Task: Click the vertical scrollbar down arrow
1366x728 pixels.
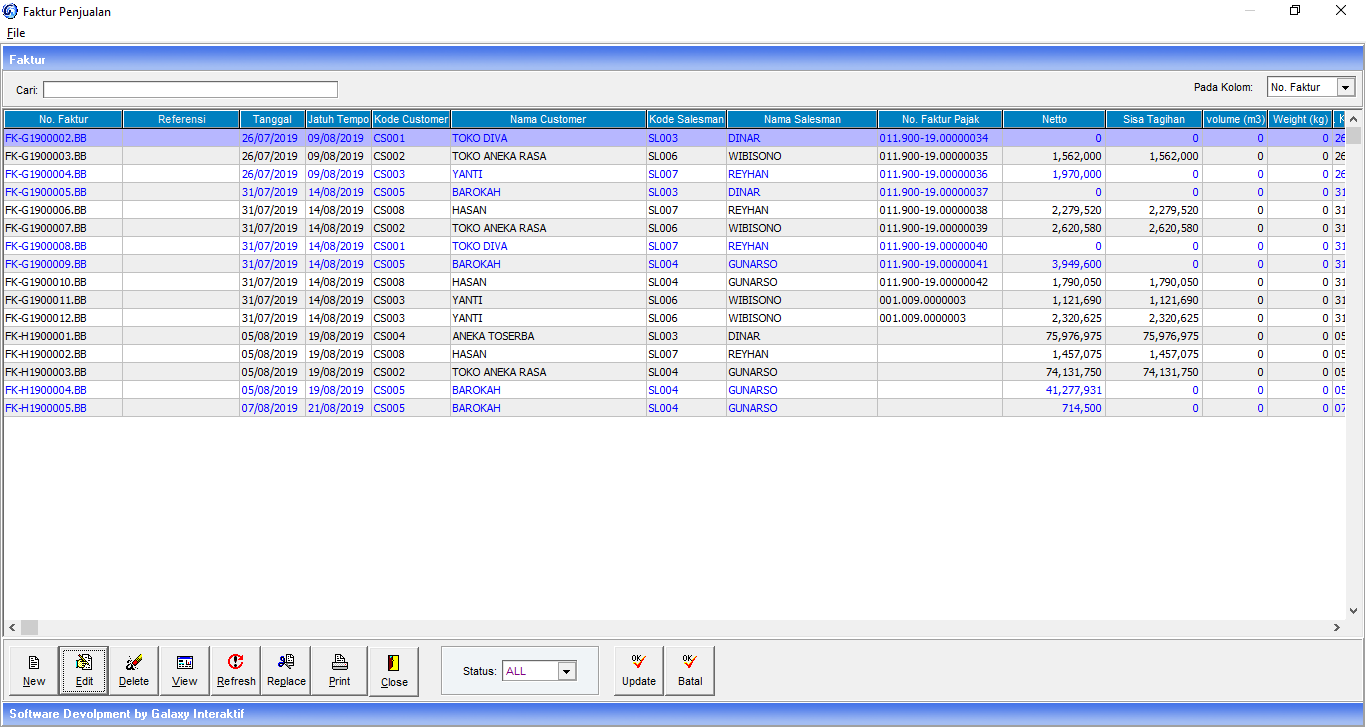Action: click(1355, 610)
